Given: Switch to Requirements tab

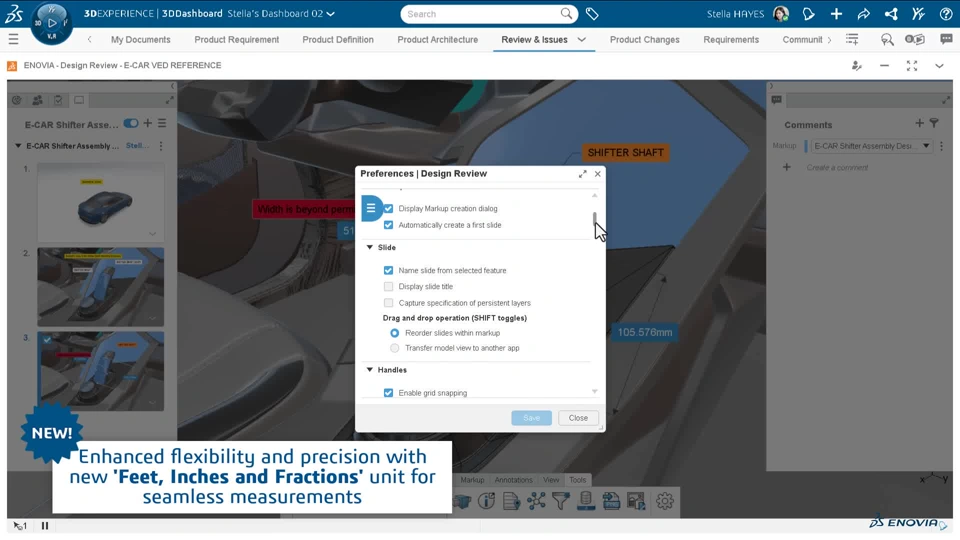Looking at the screenshot, I should pyautogui.click(x=731, y=40).
